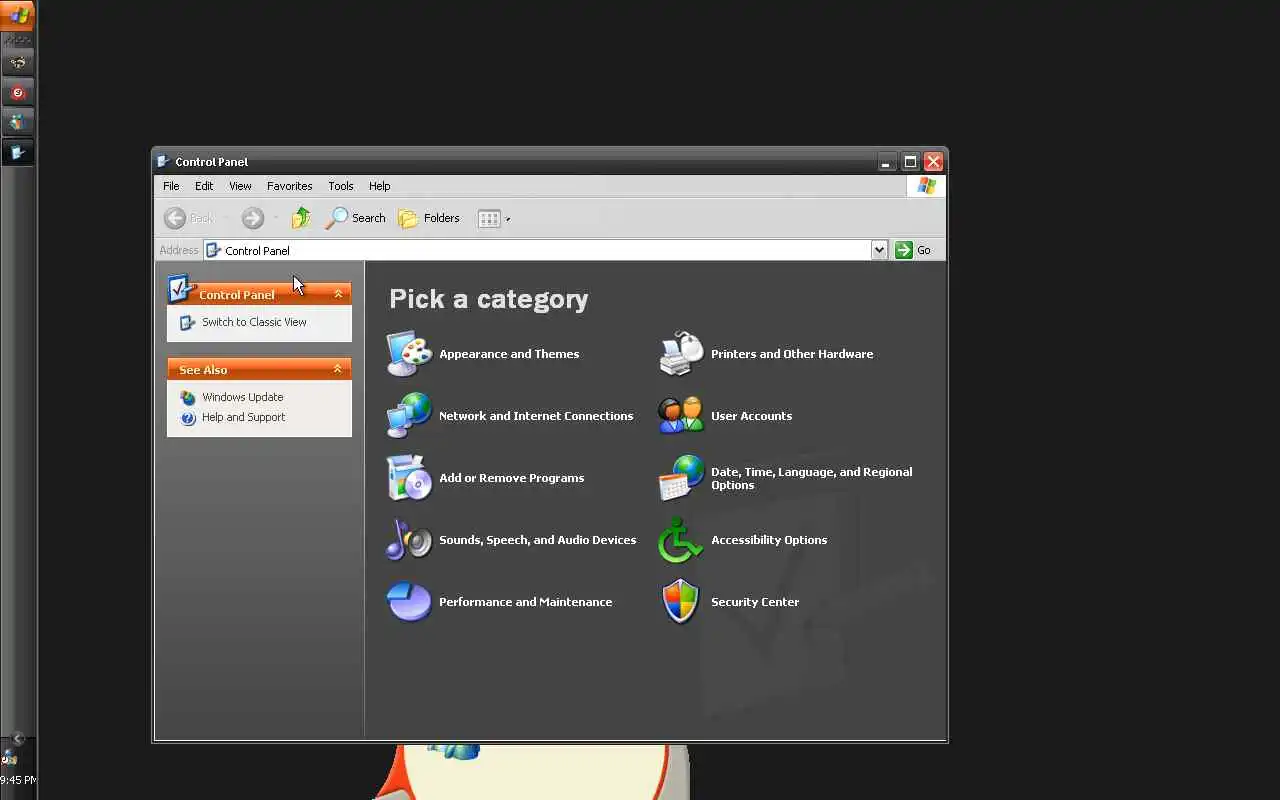Click the taskbar clock
Viewport: 1280px width, 800px height.
(x=18, y=780)
